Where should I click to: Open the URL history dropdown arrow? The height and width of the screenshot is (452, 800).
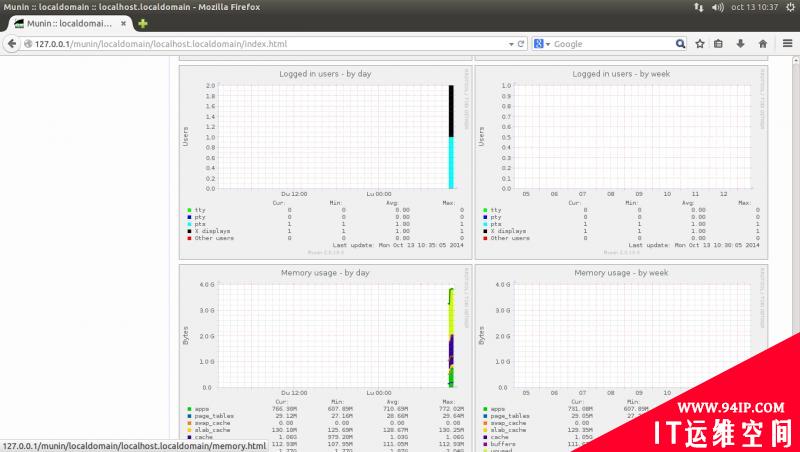(511, 44)
